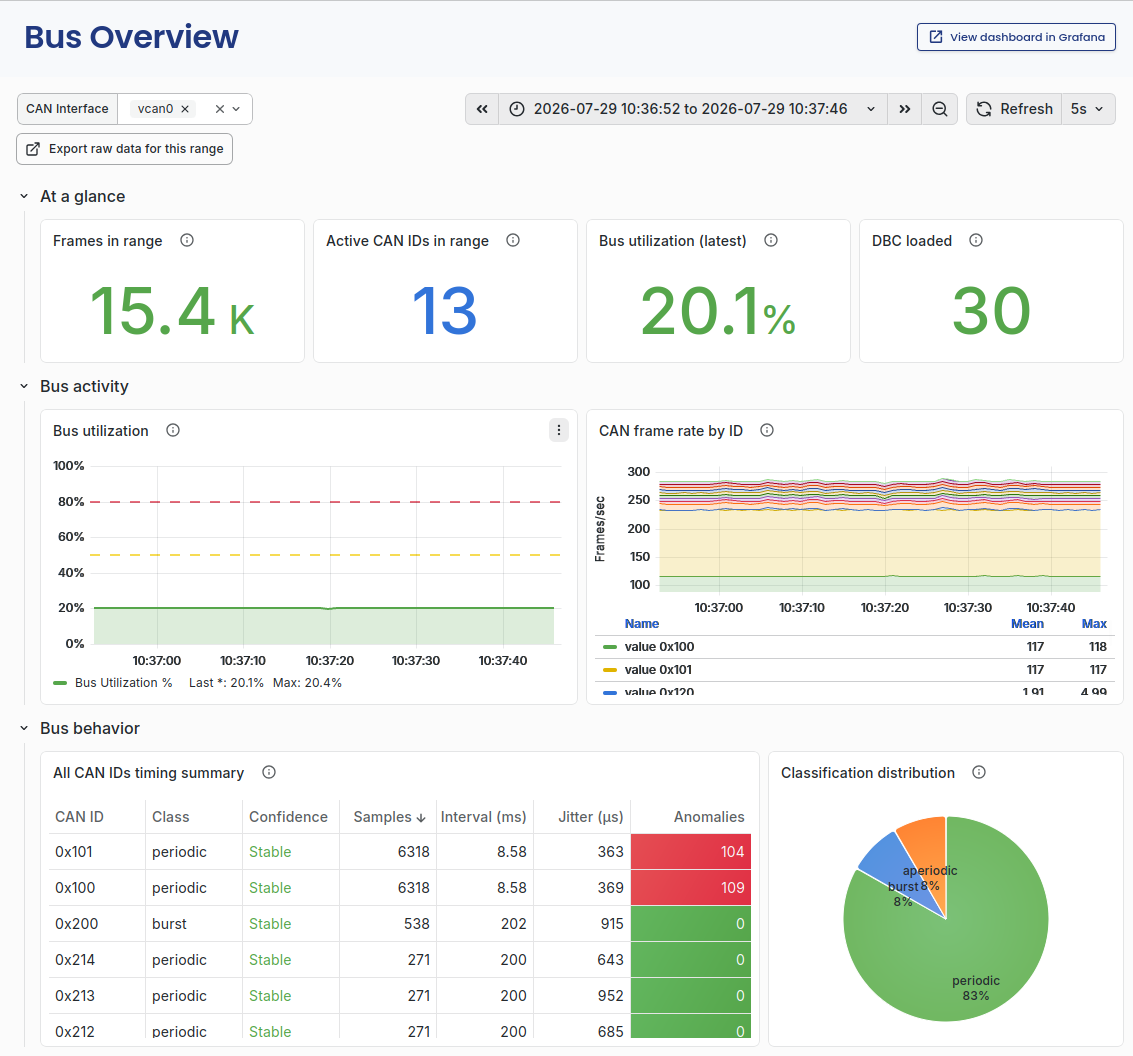Sort table by Samples column header
The image size is (1133, 1056).
[389, 817]
